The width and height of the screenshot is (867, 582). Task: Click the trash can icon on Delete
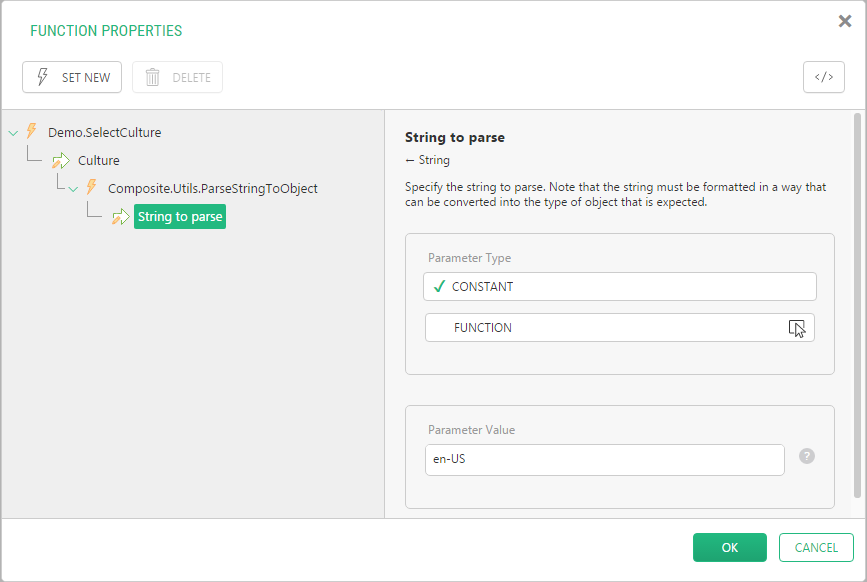click(x=153, y=77)
